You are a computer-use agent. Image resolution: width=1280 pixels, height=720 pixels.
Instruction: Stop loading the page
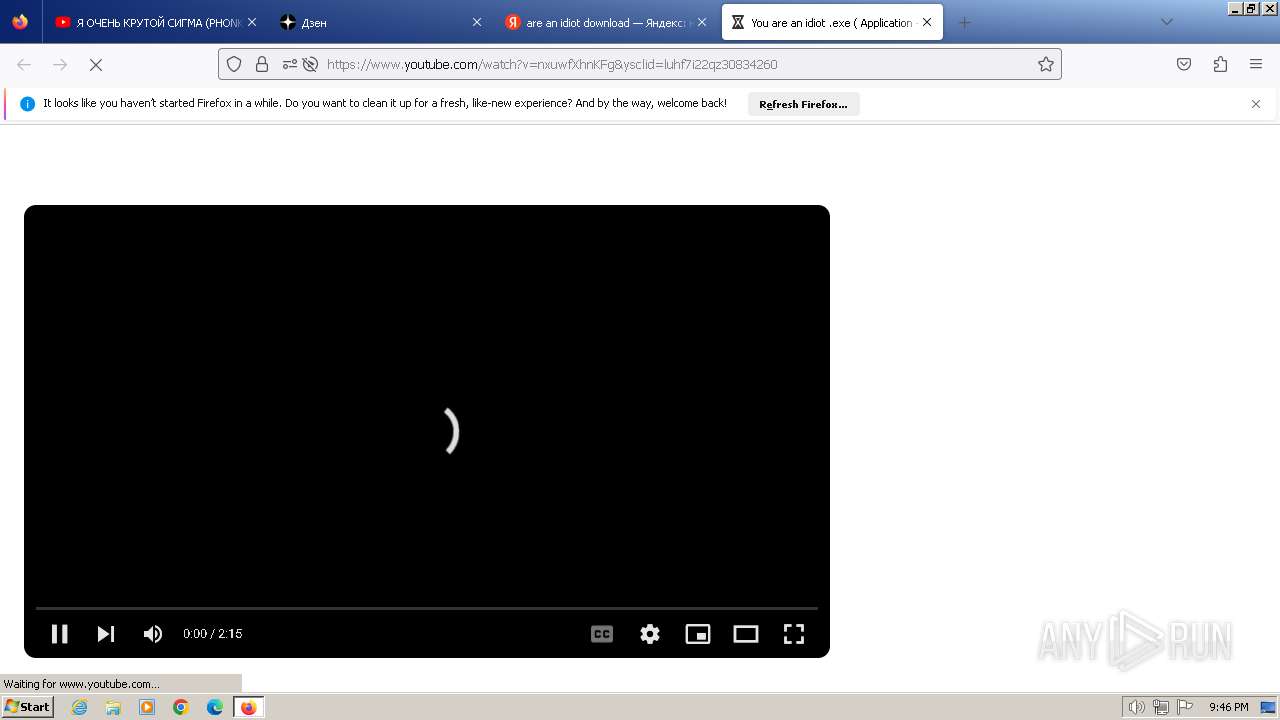[x=96, y=64]
